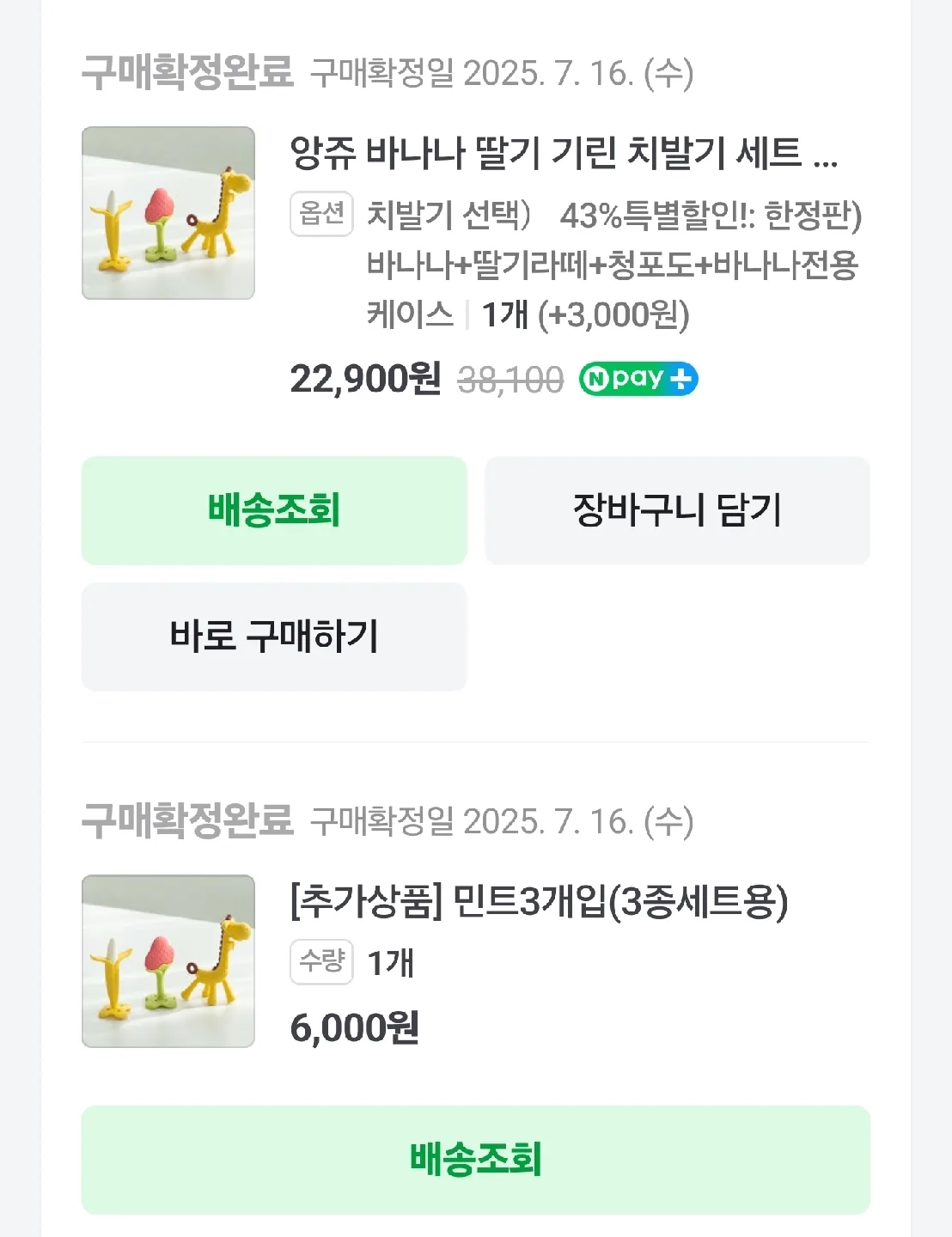Tap the 수량 label badge
The height and width of the screenshot is (1237, 952).
click(x=321, y=961)
